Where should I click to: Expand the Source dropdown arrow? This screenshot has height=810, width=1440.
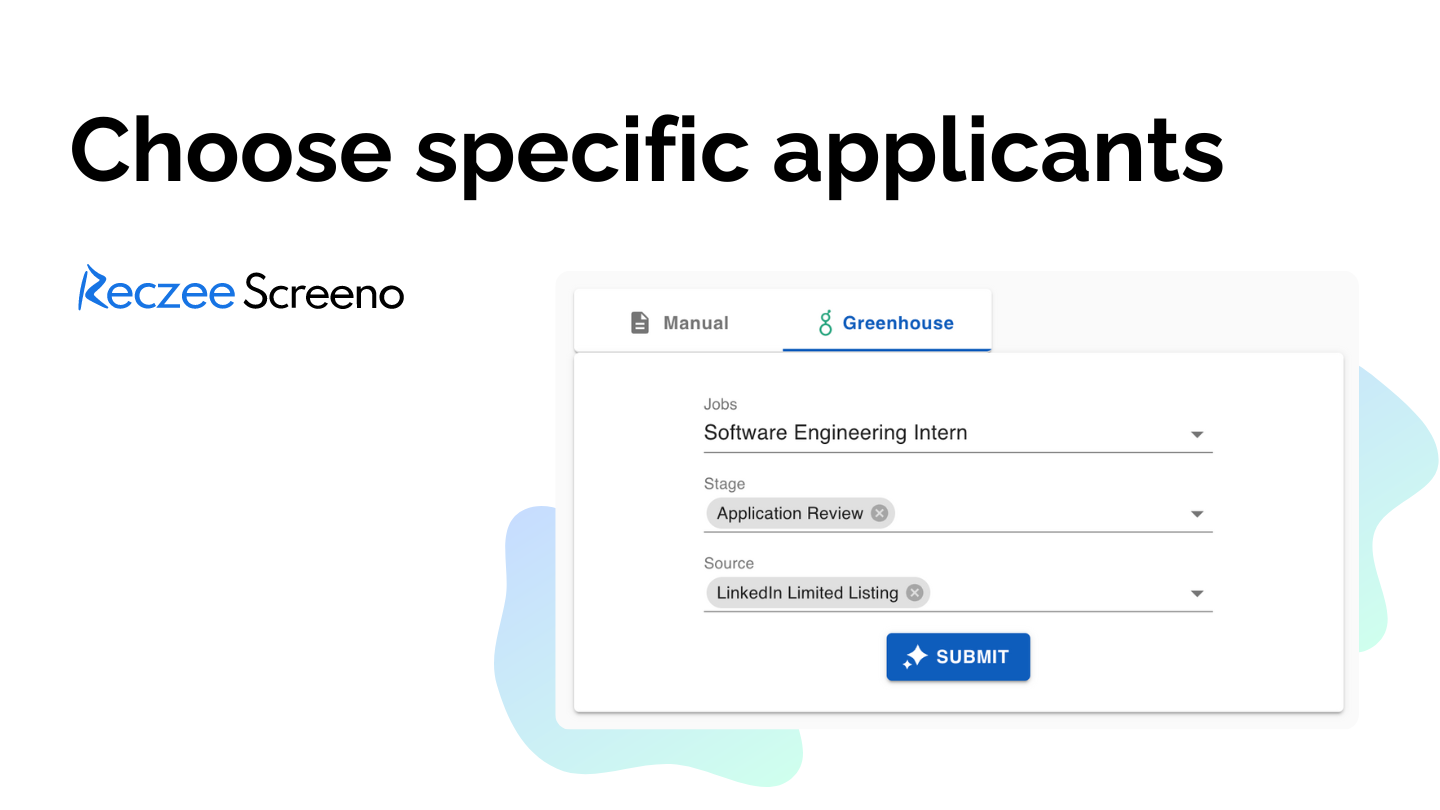[1196, 594]
